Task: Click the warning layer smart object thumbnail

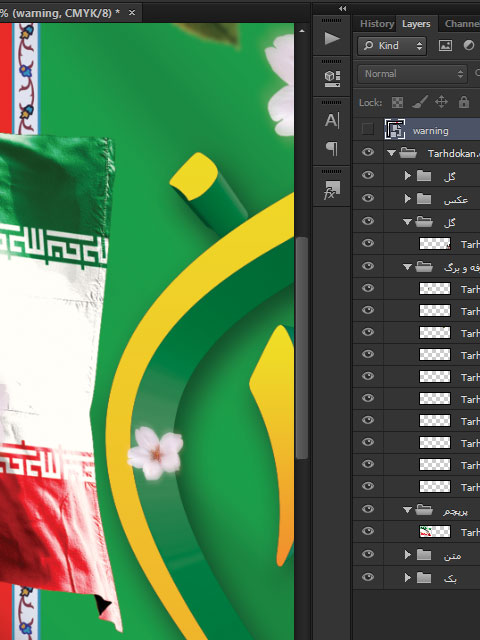Action: [395, 130]
